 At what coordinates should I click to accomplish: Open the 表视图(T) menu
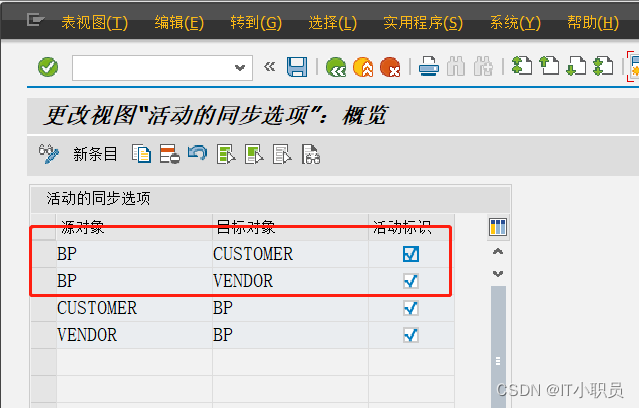coord(95,22)
